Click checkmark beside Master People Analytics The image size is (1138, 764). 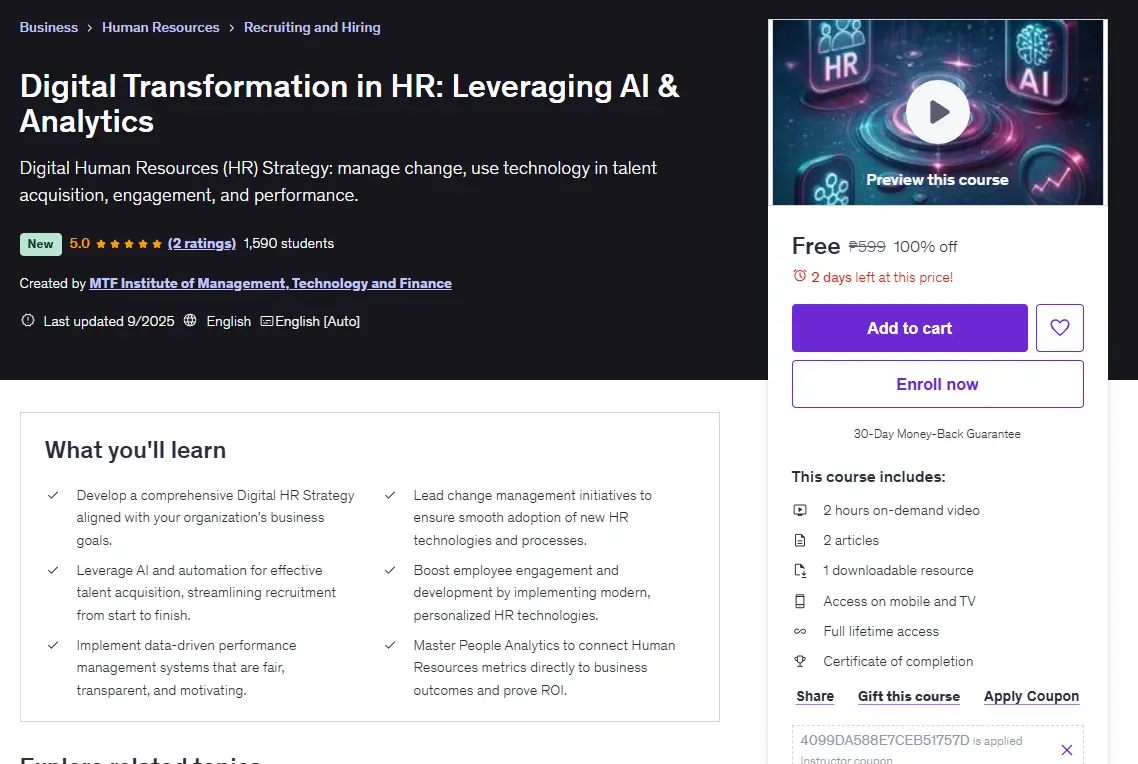(390, 645)
